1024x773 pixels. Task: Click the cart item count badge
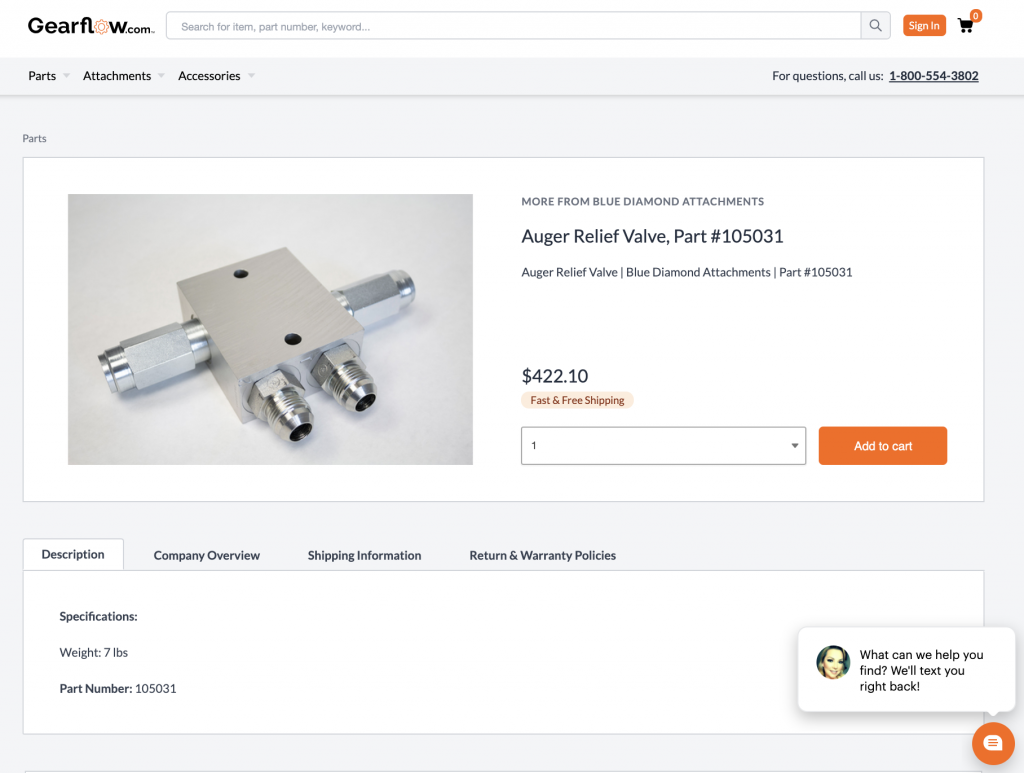point(976,16)
